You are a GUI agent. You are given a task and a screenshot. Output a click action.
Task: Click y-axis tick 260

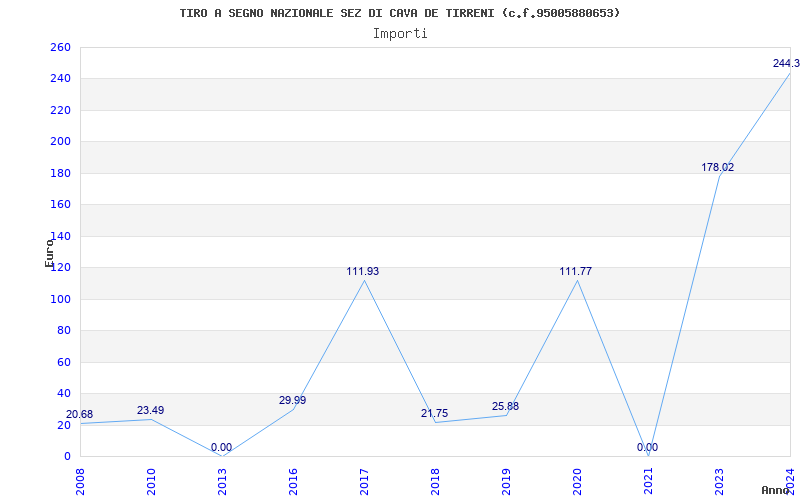[60, 47]
